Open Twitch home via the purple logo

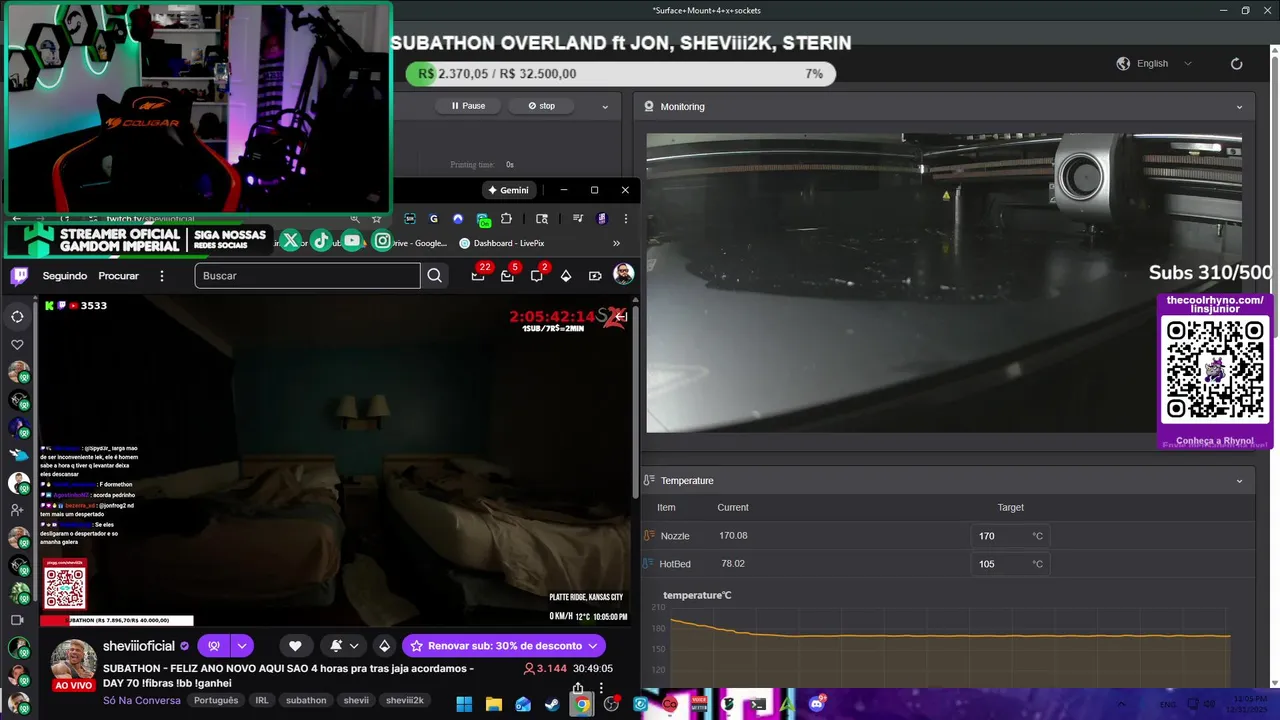[x=19, y=276]
